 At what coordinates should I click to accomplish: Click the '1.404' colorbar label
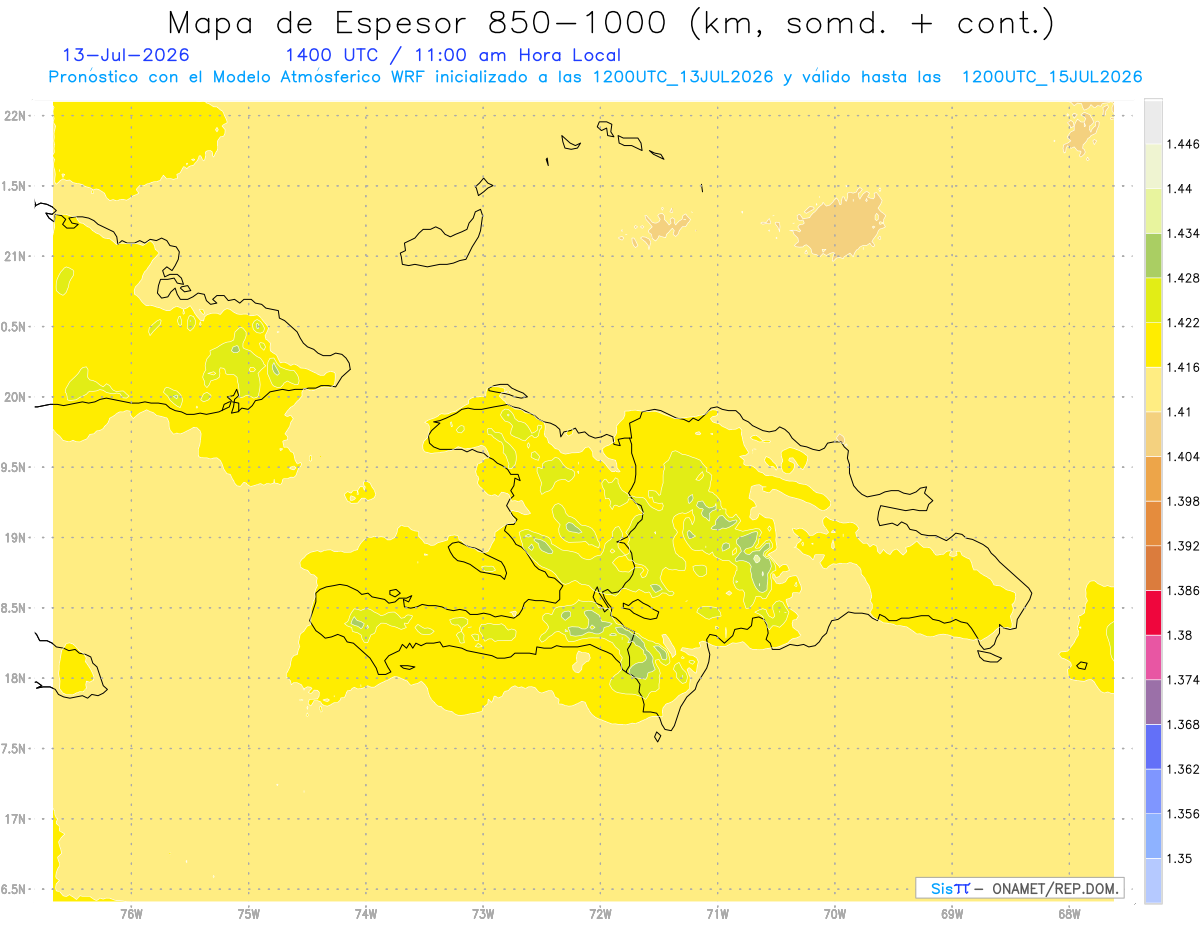click(x=1183, y=456)
